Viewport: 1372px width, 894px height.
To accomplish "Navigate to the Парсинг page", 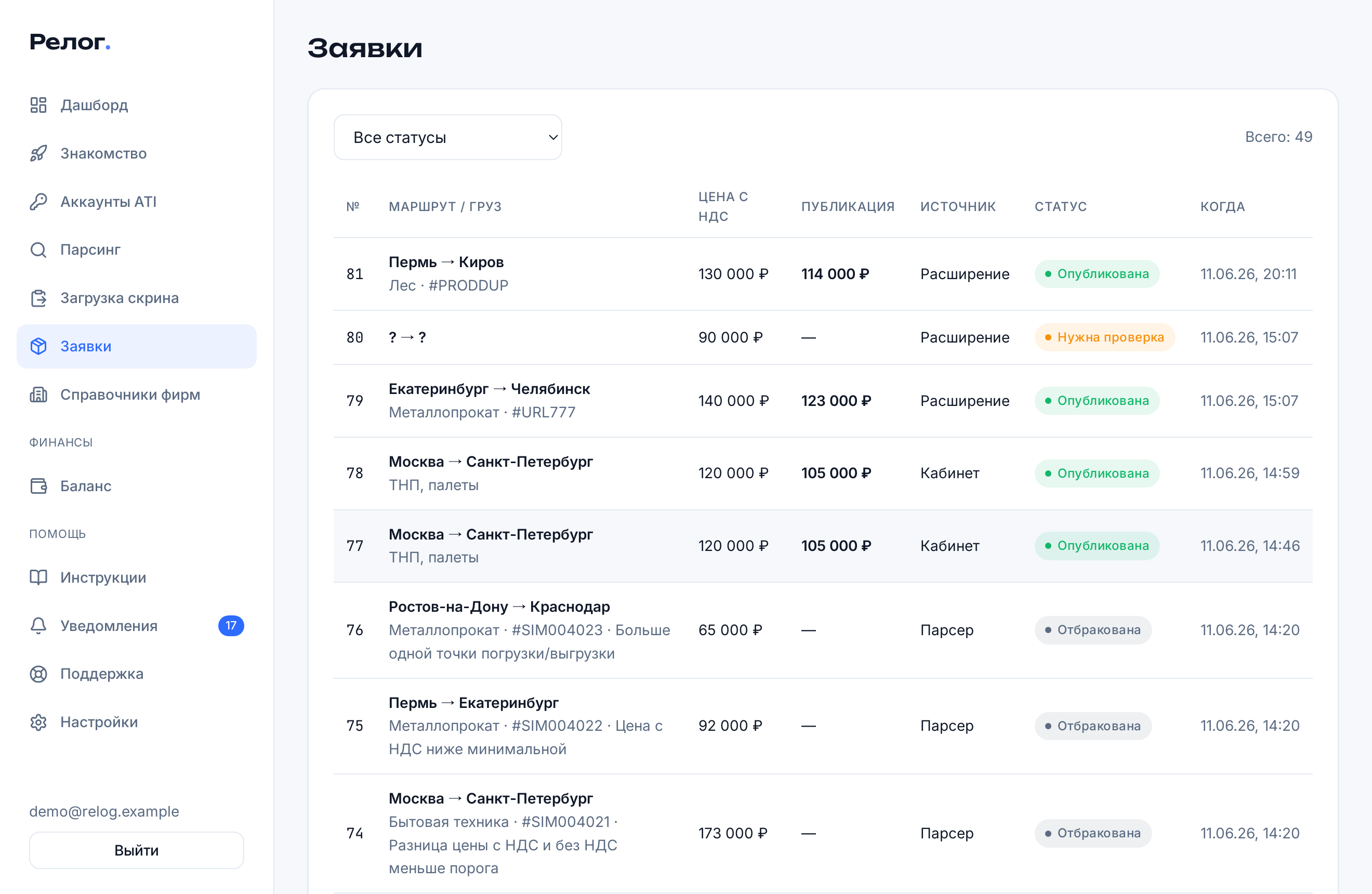I will coord(137,249).
